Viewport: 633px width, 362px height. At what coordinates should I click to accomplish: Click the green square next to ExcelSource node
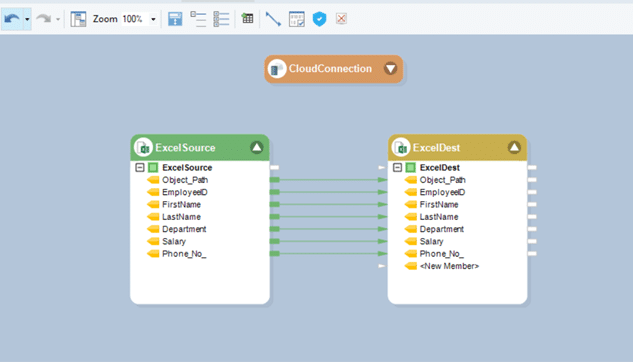coord(153,167)
